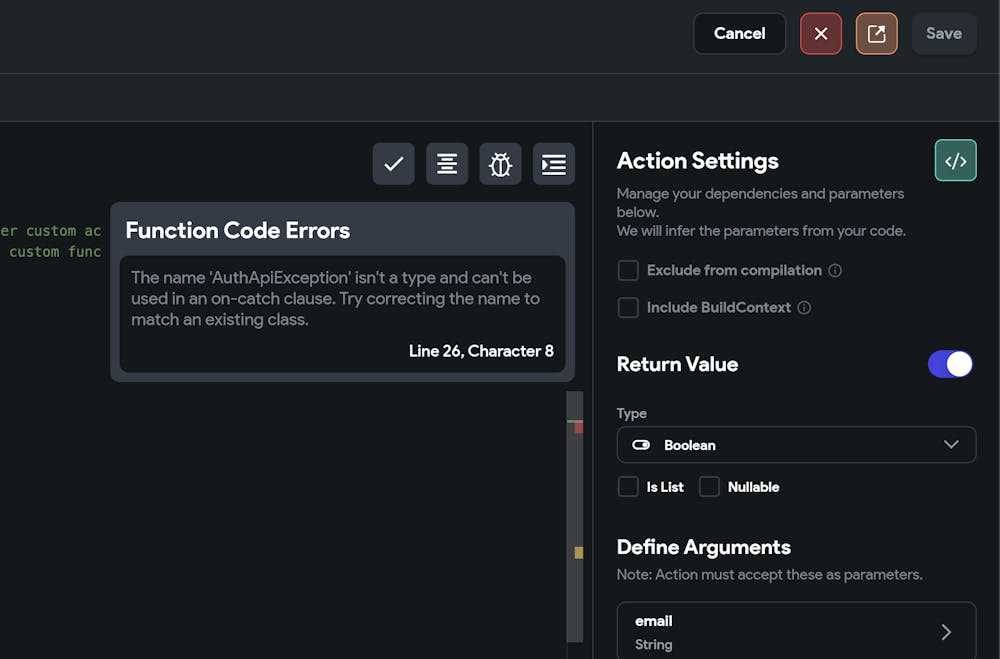The height and width of the screenshot is (659, 1000).
Task: Click info icon beside Exclude from compilation
Action: pyautogui.click(x=835, y=270)
